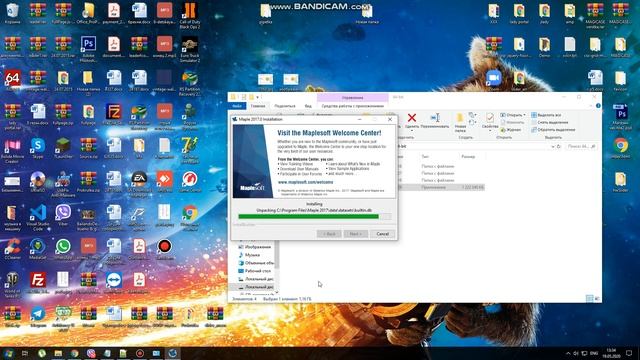Open Zoom desktop shortcut

[493, 80]
